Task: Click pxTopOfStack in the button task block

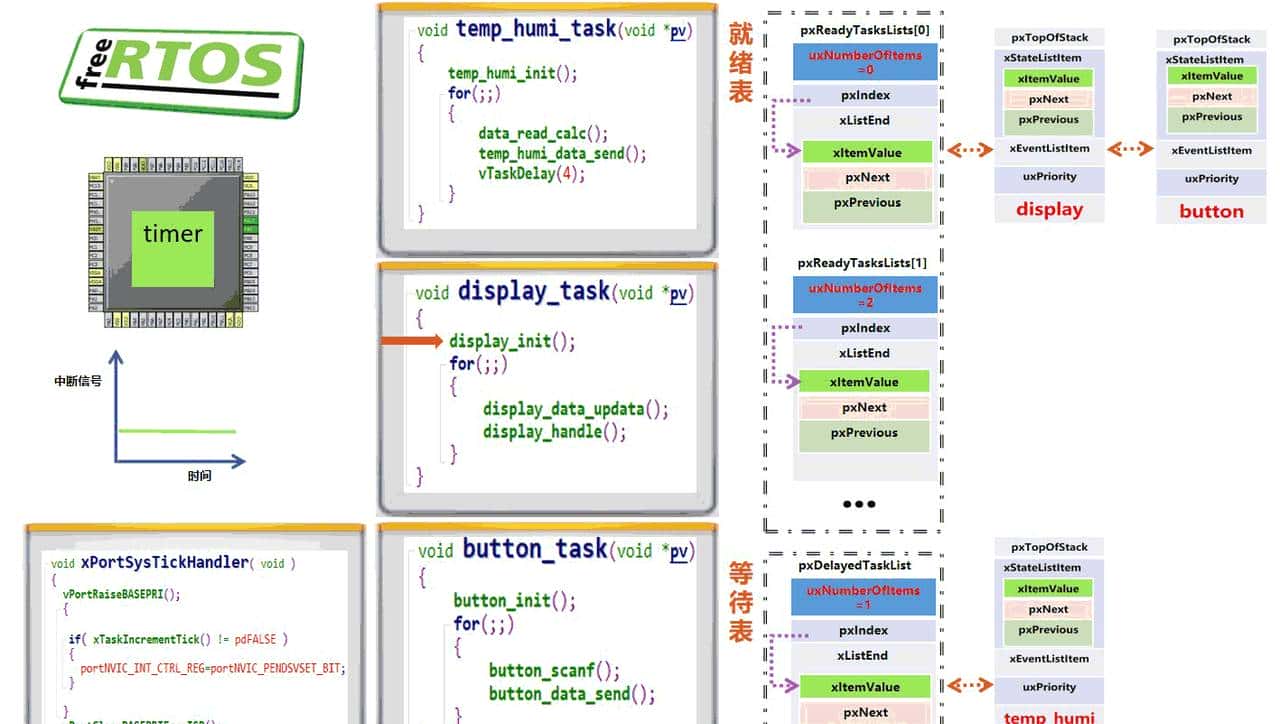Action: pos(1212,40)
